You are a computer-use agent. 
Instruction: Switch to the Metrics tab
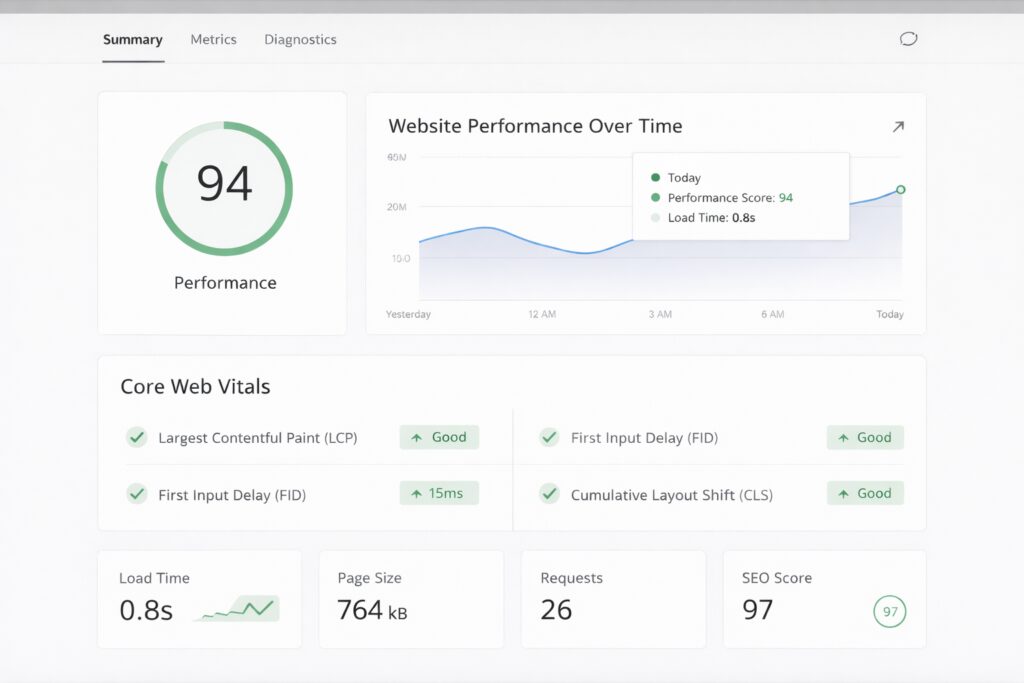pos(213,39)
